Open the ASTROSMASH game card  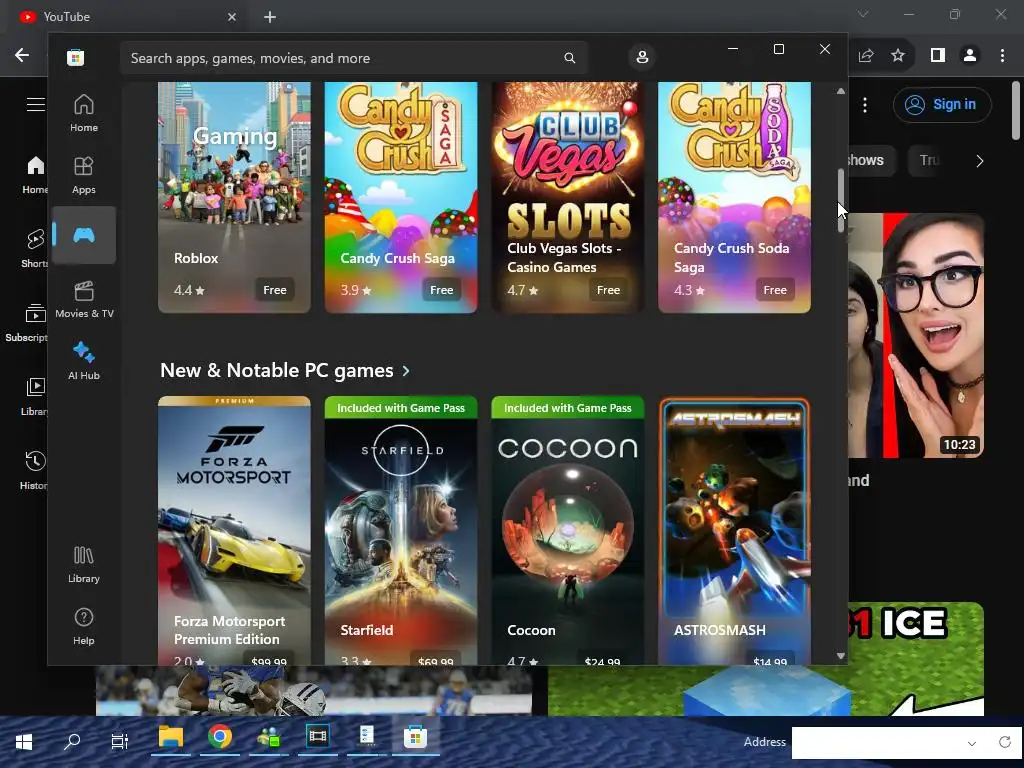click(735, 530)
